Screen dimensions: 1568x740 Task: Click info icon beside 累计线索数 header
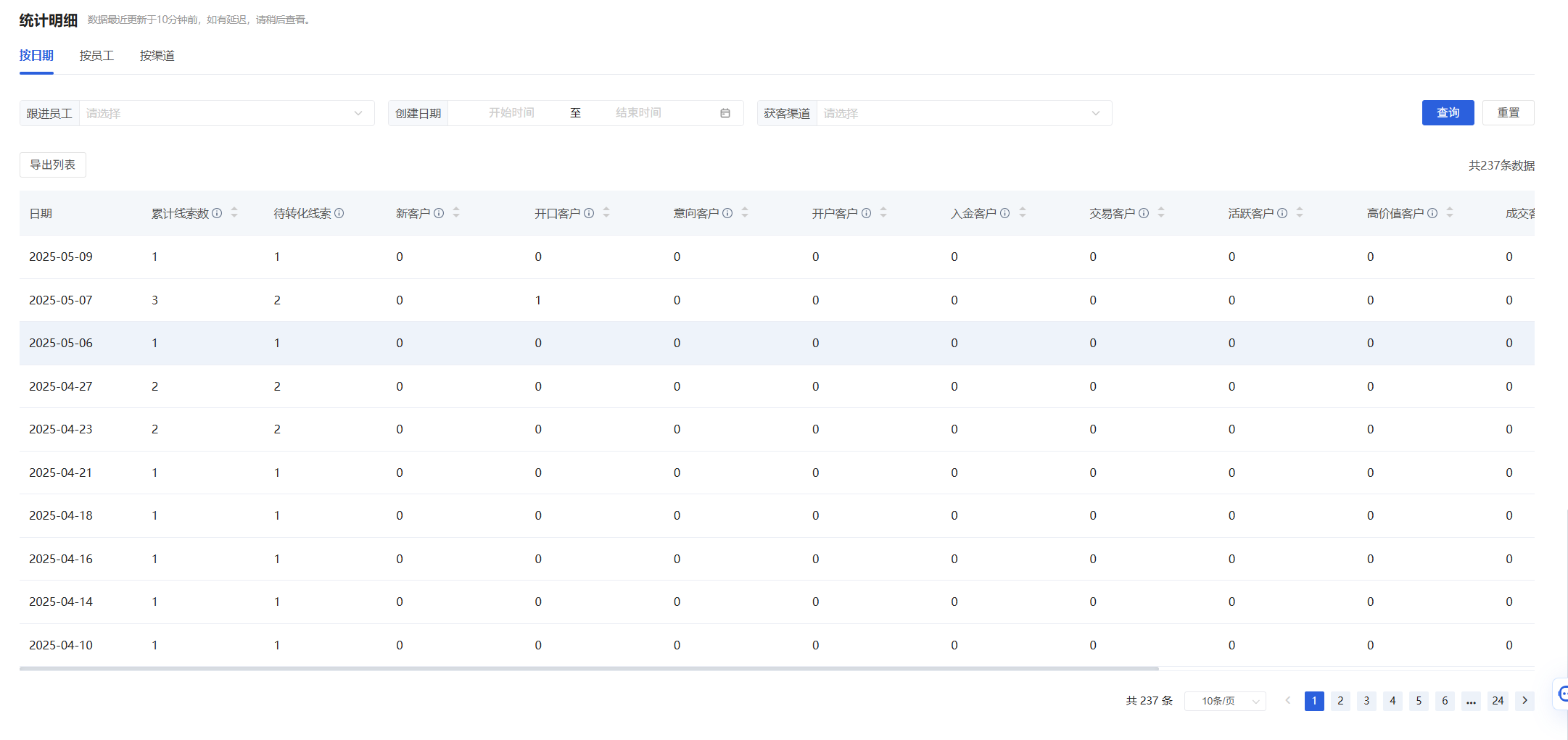[217, 213]
